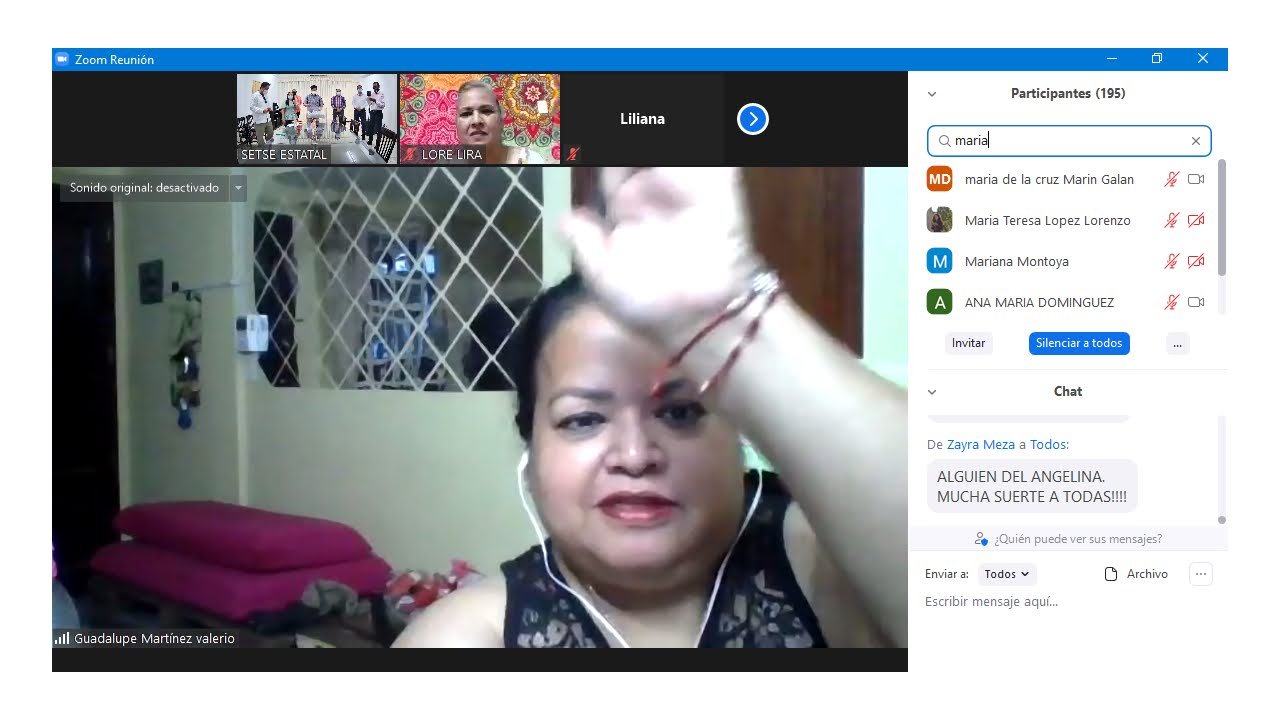Minimize the Zoom Reunión window
Viewport: 1280px width, 720px height.
(x=1111, y=59)
